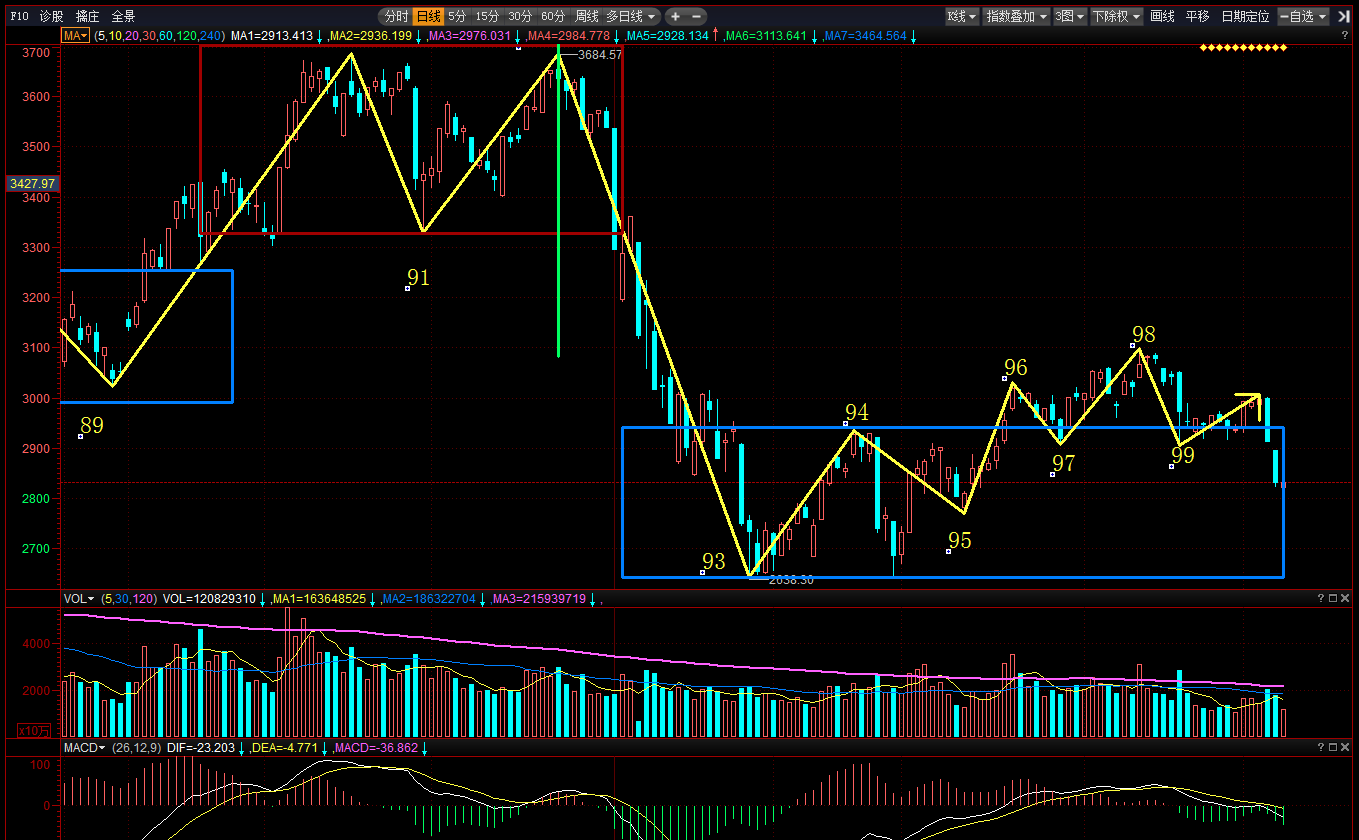Click the volume MA2=186322704 label
The image size is (1359, 840).
430,599
